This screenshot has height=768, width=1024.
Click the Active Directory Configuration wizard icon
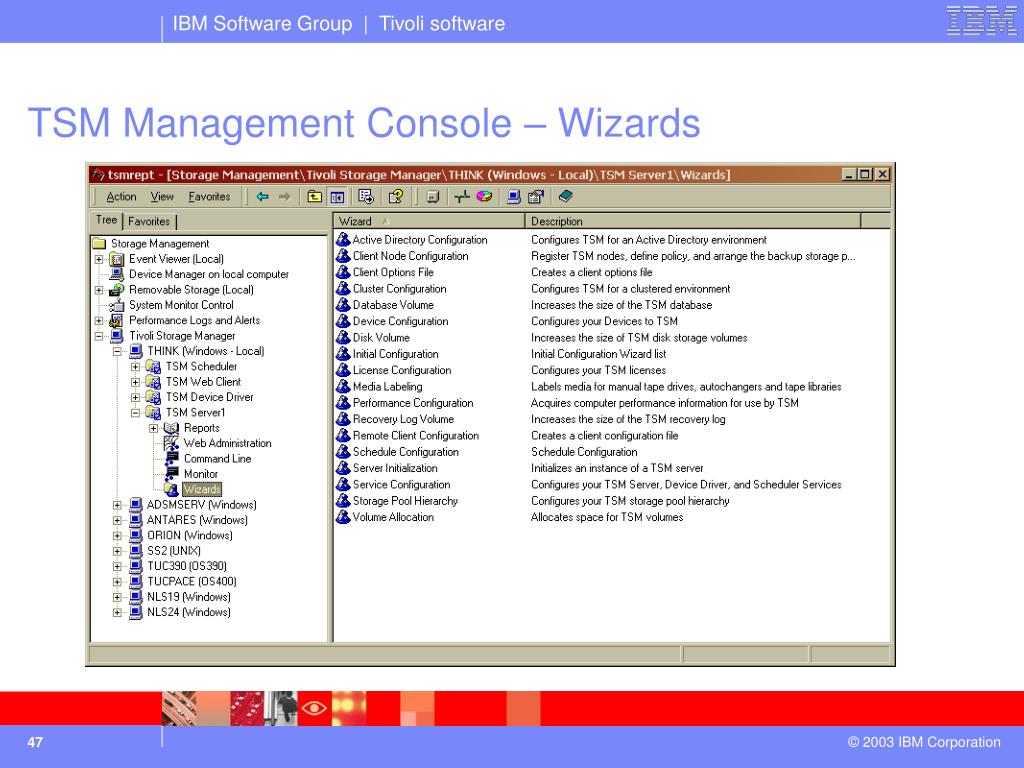coord(343,240)
